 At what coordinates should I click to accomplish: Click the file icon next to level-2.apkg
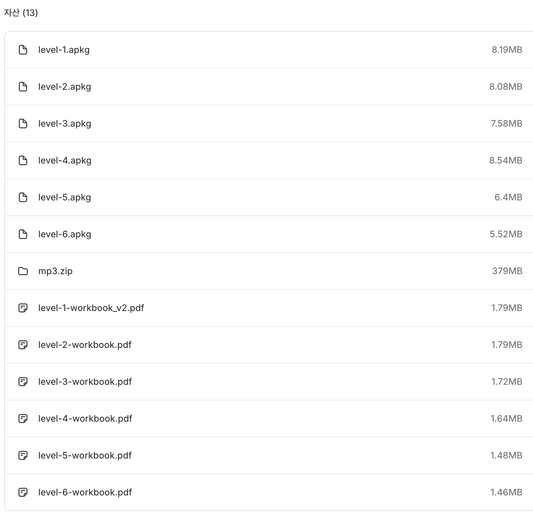click(x=23, y=87)
